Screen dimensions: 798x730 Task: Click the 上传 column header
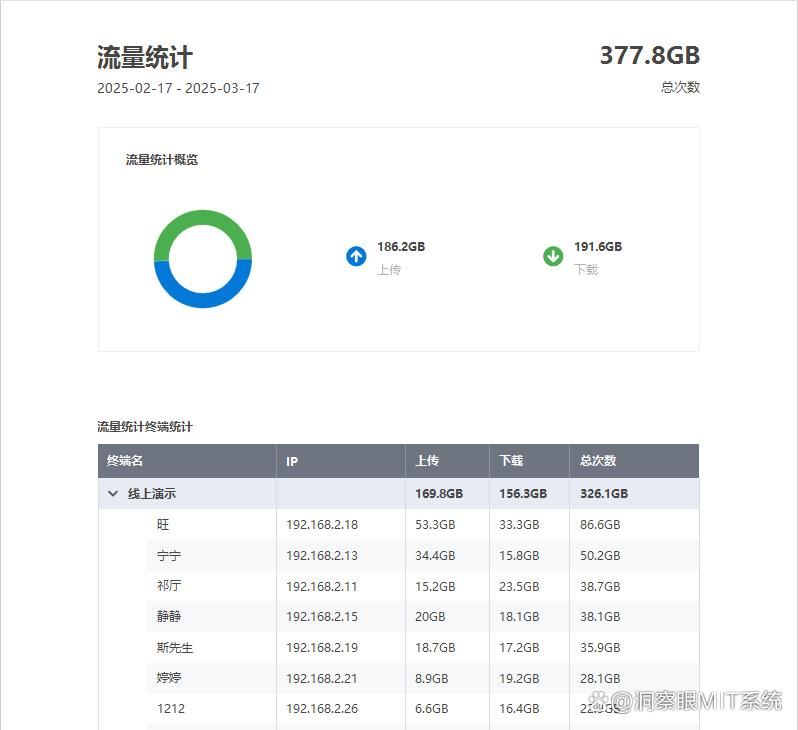pos(447,461)
